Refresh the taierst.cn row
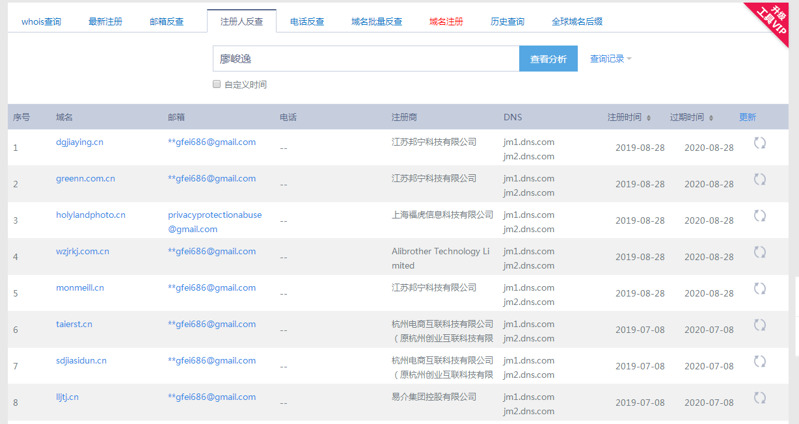The width and height of the screenshot is (799, 424). (x=759, y=325)
